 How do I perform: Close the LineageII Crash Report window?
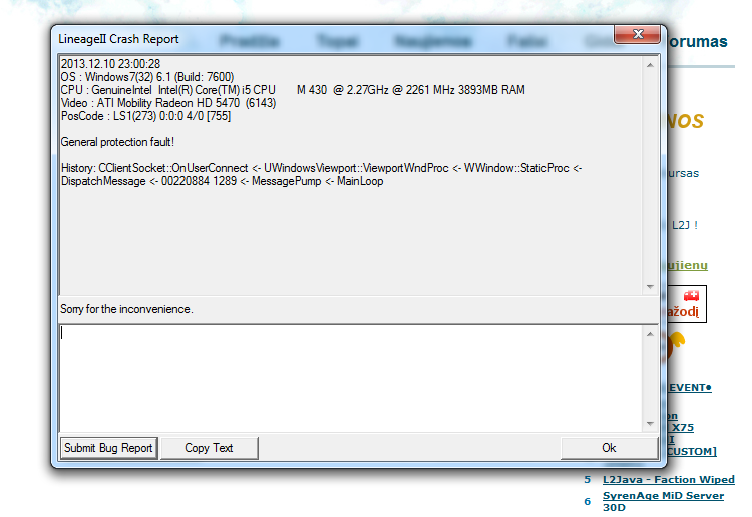637,34
